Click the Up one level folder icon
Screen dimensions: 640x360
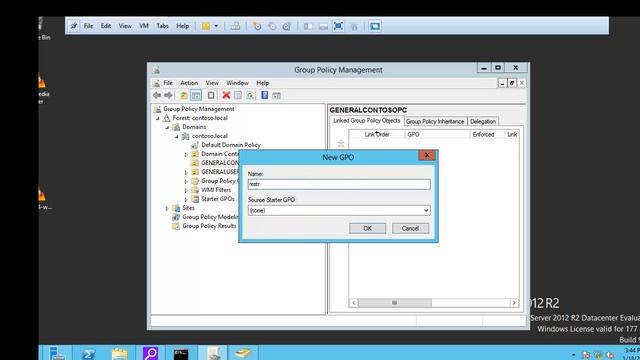tap(184, 96)
